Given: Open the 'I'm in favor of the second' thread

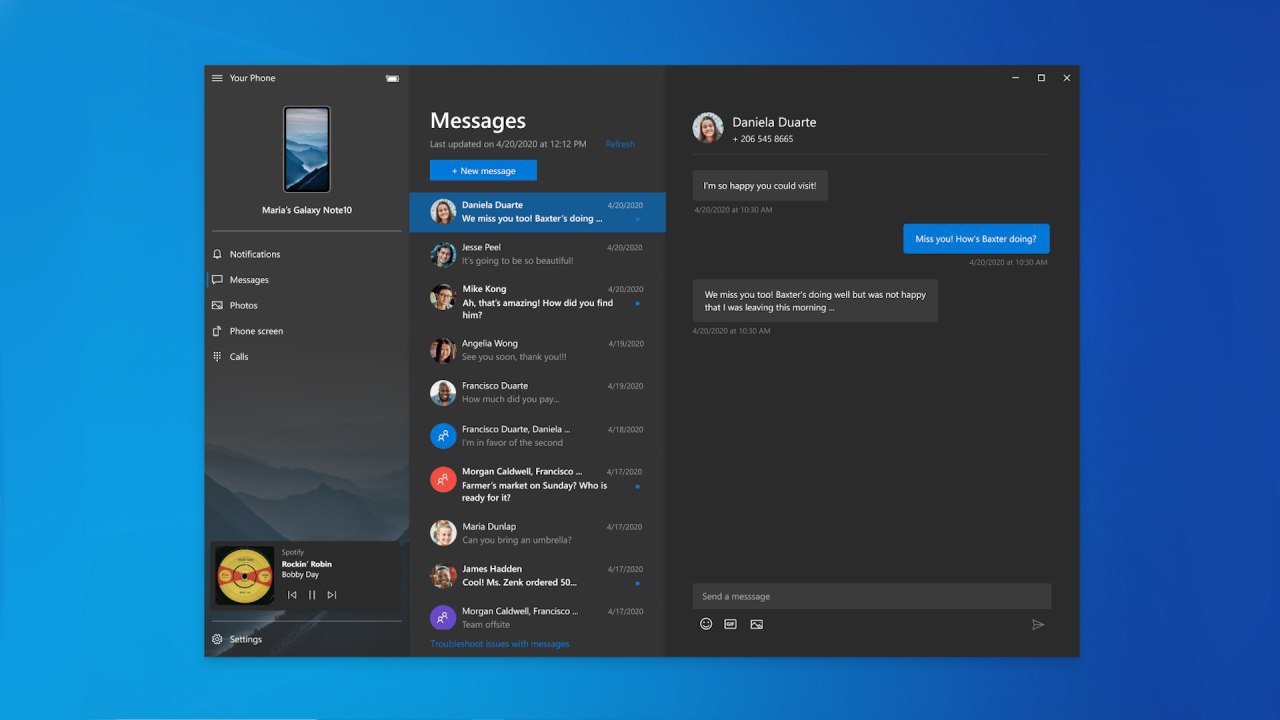Looking at the screenshot, I should [537, 436].
